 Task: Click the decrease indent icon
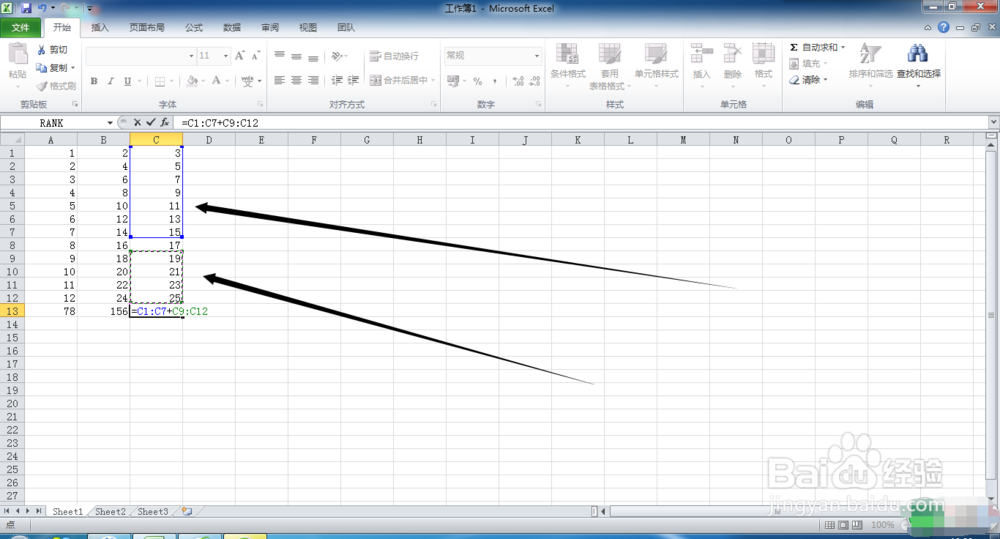point(337,80)
